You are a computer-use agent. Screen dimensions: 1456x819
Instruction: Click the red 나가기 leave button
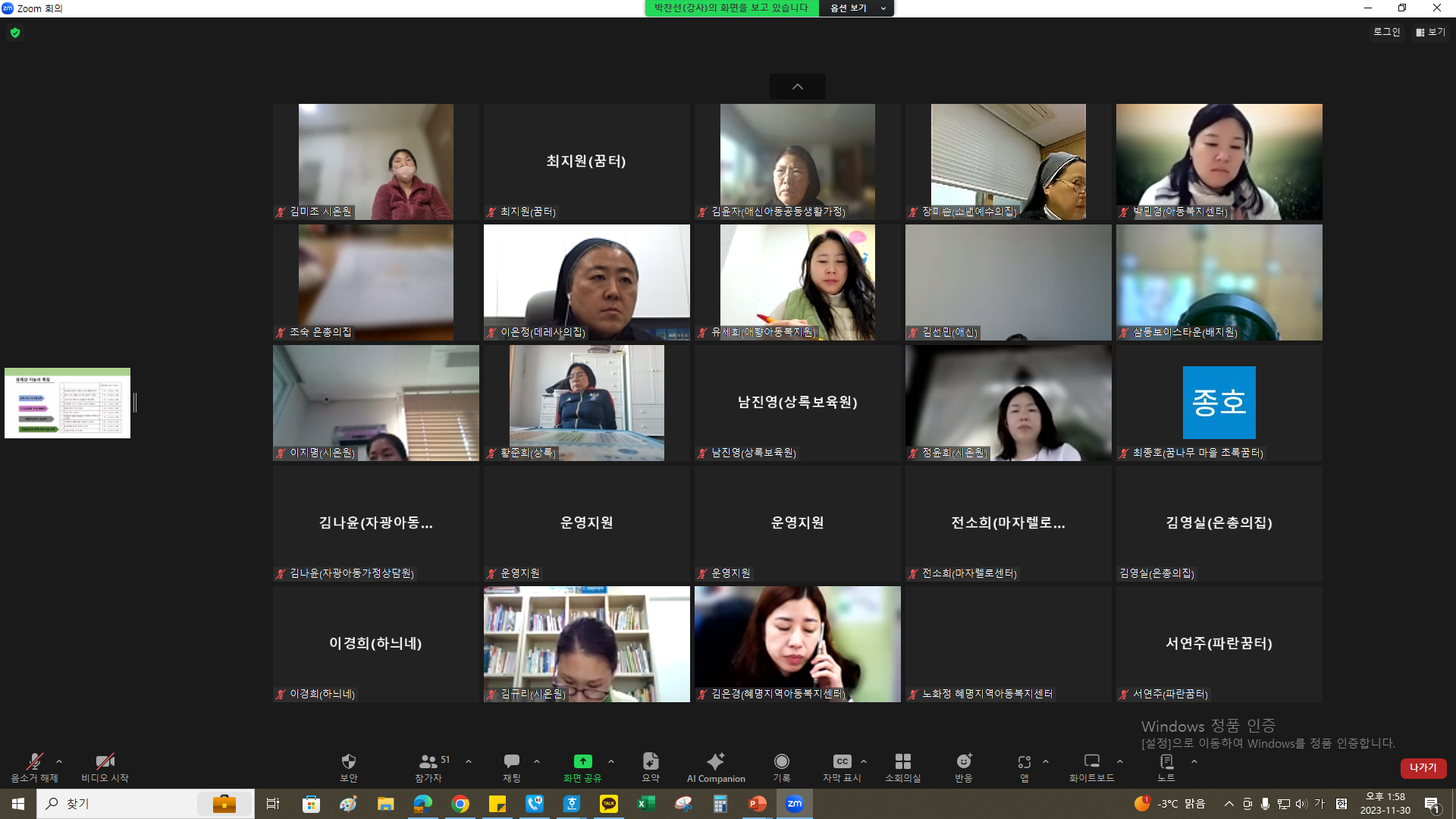(x=1423, y=768)
